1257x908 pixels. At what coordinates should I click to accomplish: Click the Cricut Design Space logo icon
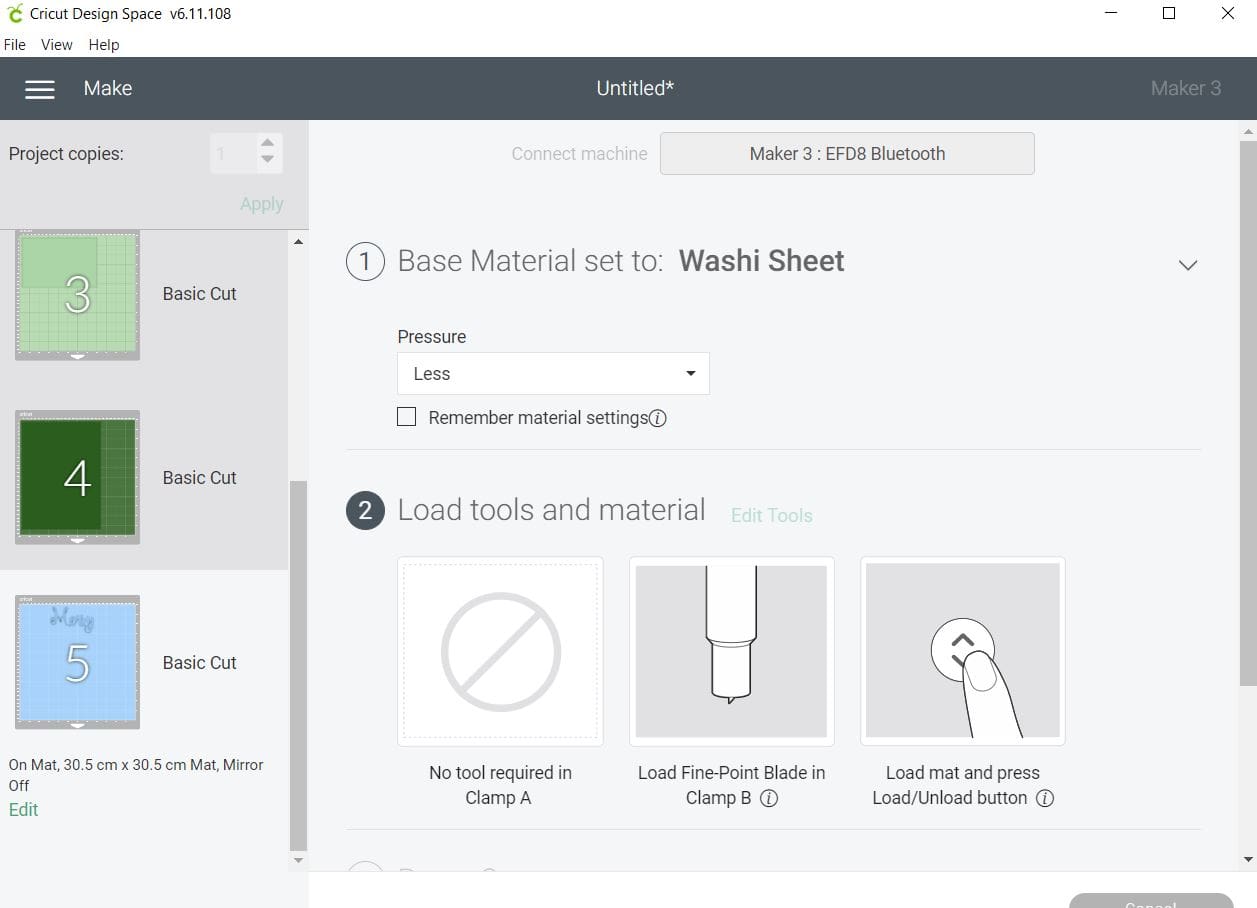pyautogui.click(x=14, y=14)
